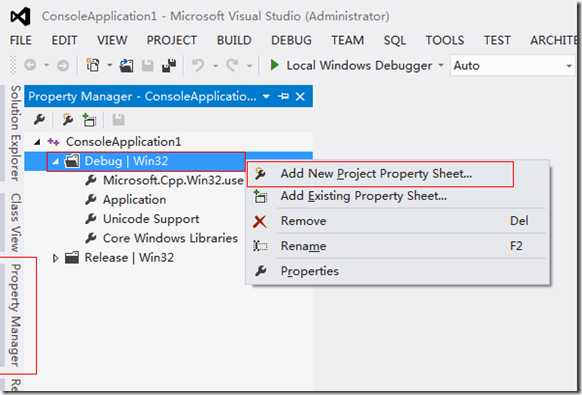Click the Undo toolbar icon
This screenshot has width=582, height=395.
[x=198, y=66]
